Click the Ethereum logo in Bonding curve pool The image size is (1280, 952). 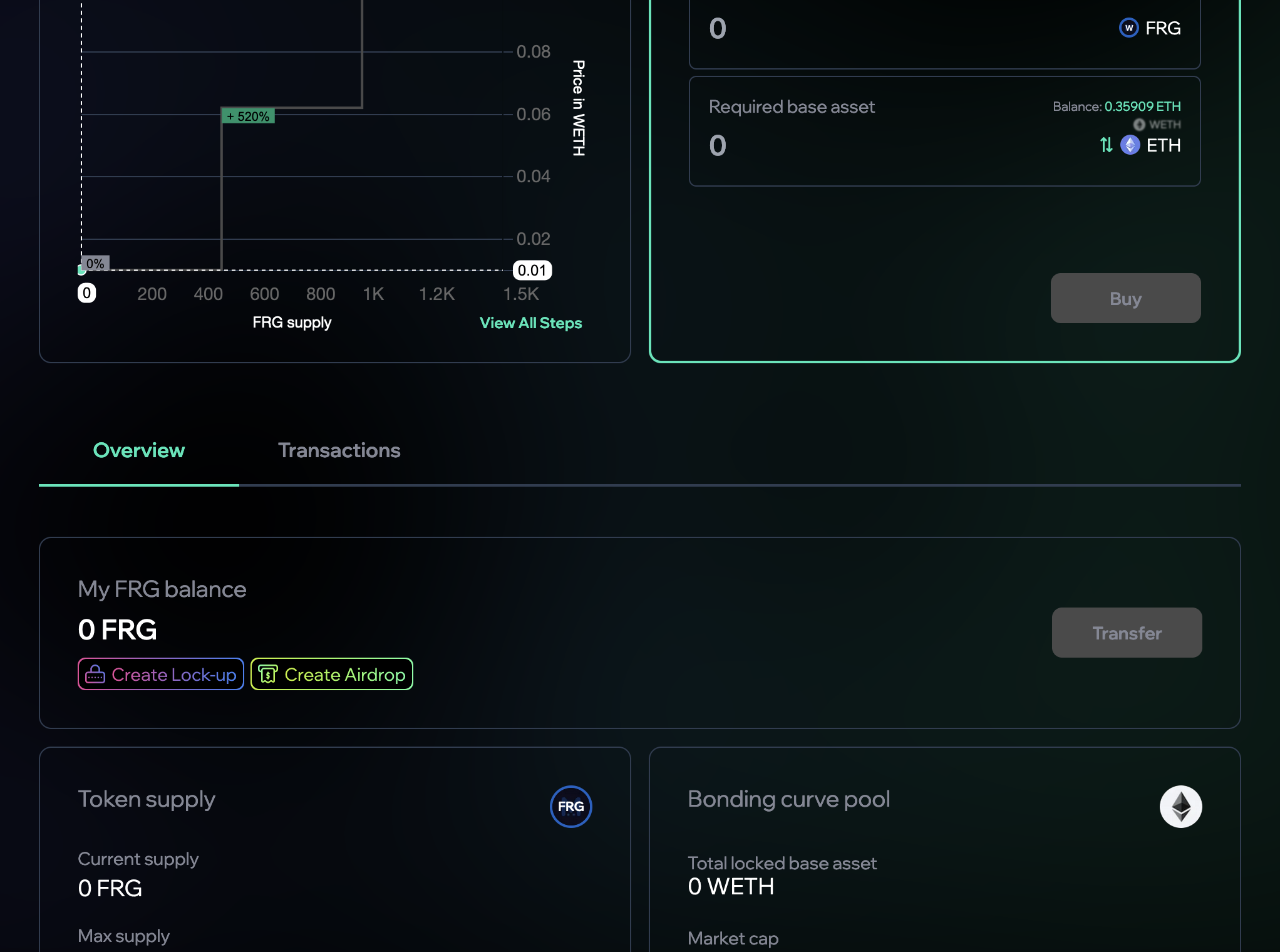tap(1180, 807)
